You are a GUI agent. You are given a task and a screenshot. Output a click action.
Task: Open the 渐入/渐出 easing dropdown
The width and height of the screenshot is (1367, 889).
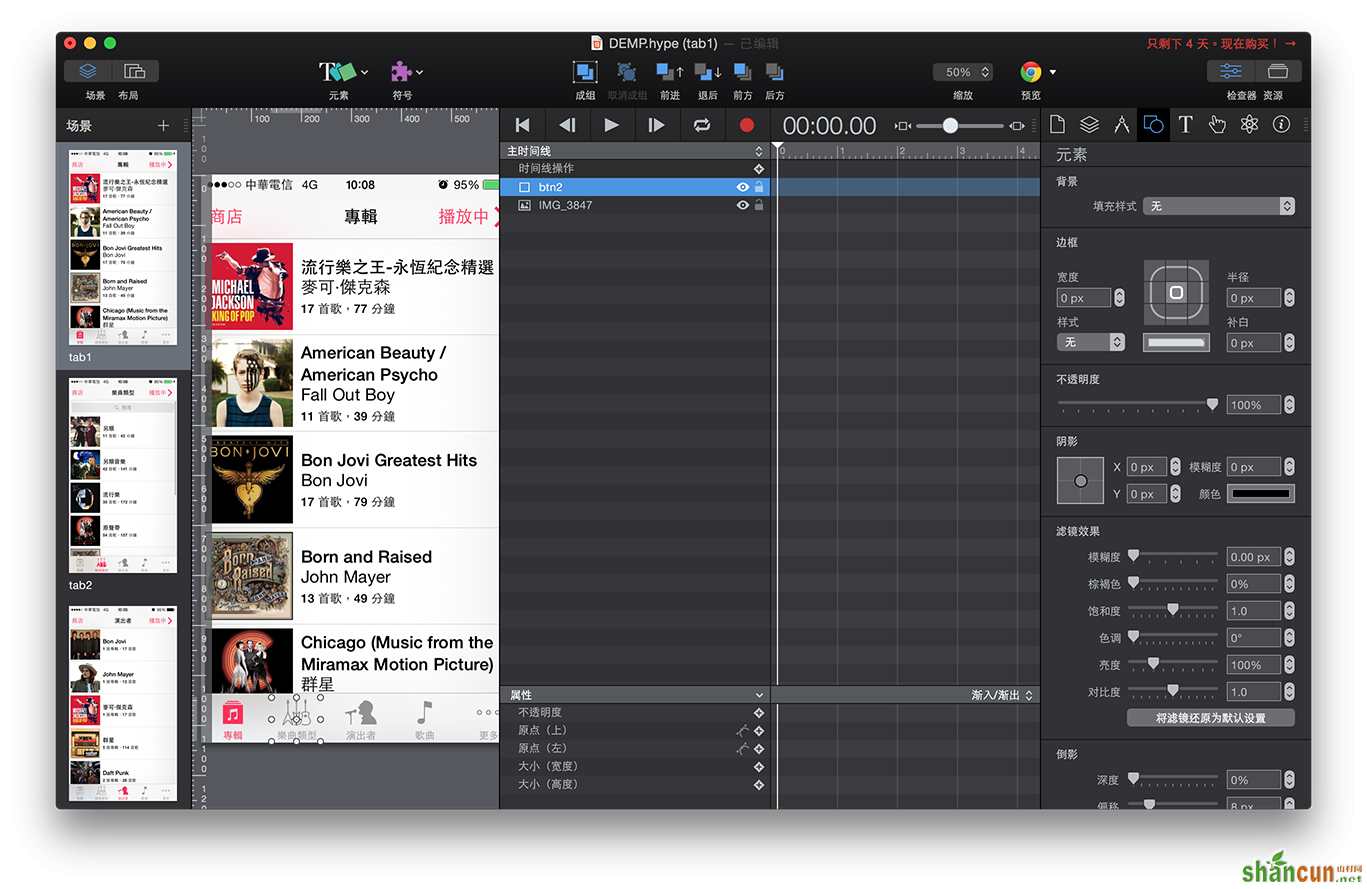1001,695
